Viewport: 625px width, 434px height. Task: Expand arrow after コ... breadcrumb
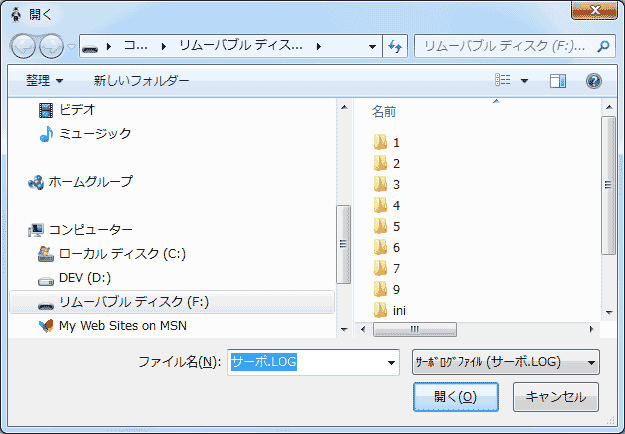pos(163,47)
